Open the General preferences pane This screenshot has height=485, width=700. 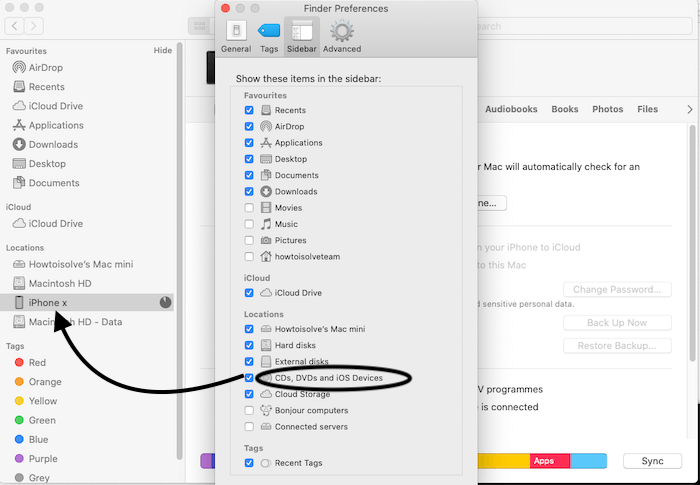click(x=236, y=37)
